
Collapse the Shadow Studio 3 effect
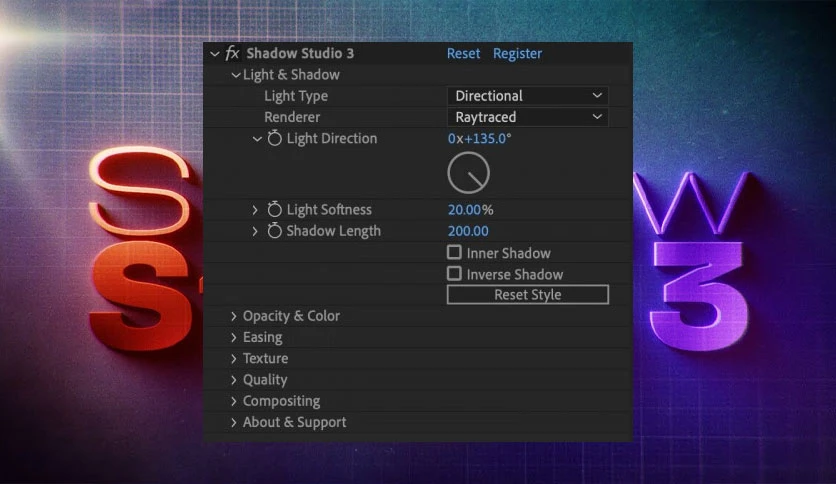point(215,54)
